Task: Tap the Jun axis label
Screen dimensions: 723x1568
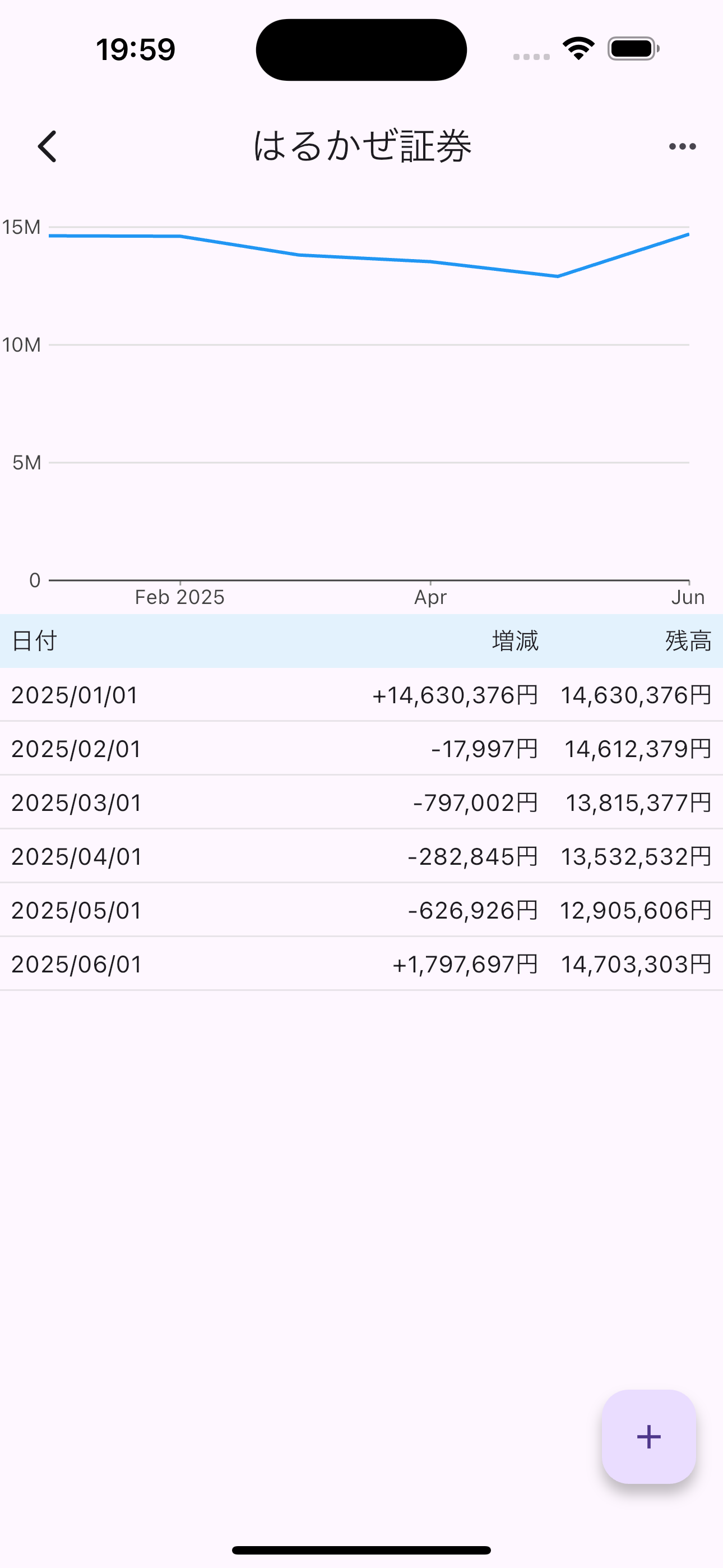Action: 688,597
